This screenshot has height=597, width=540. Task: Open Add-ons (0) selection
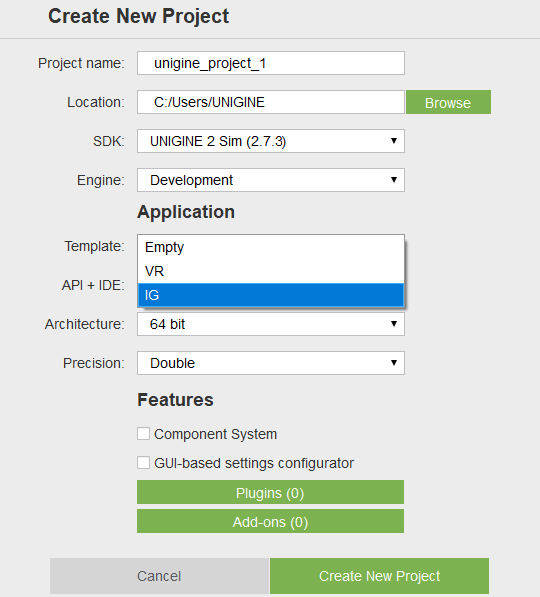[x=270, y=521]
